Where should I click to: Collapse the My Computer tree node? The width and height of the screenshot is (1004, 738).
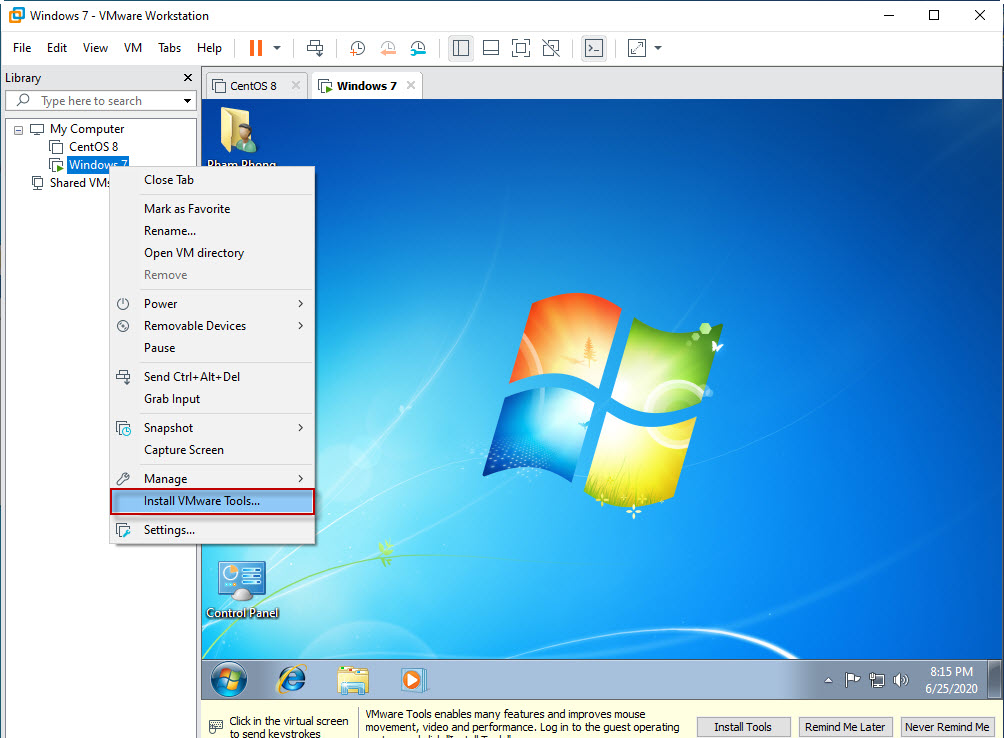point(18,129)
